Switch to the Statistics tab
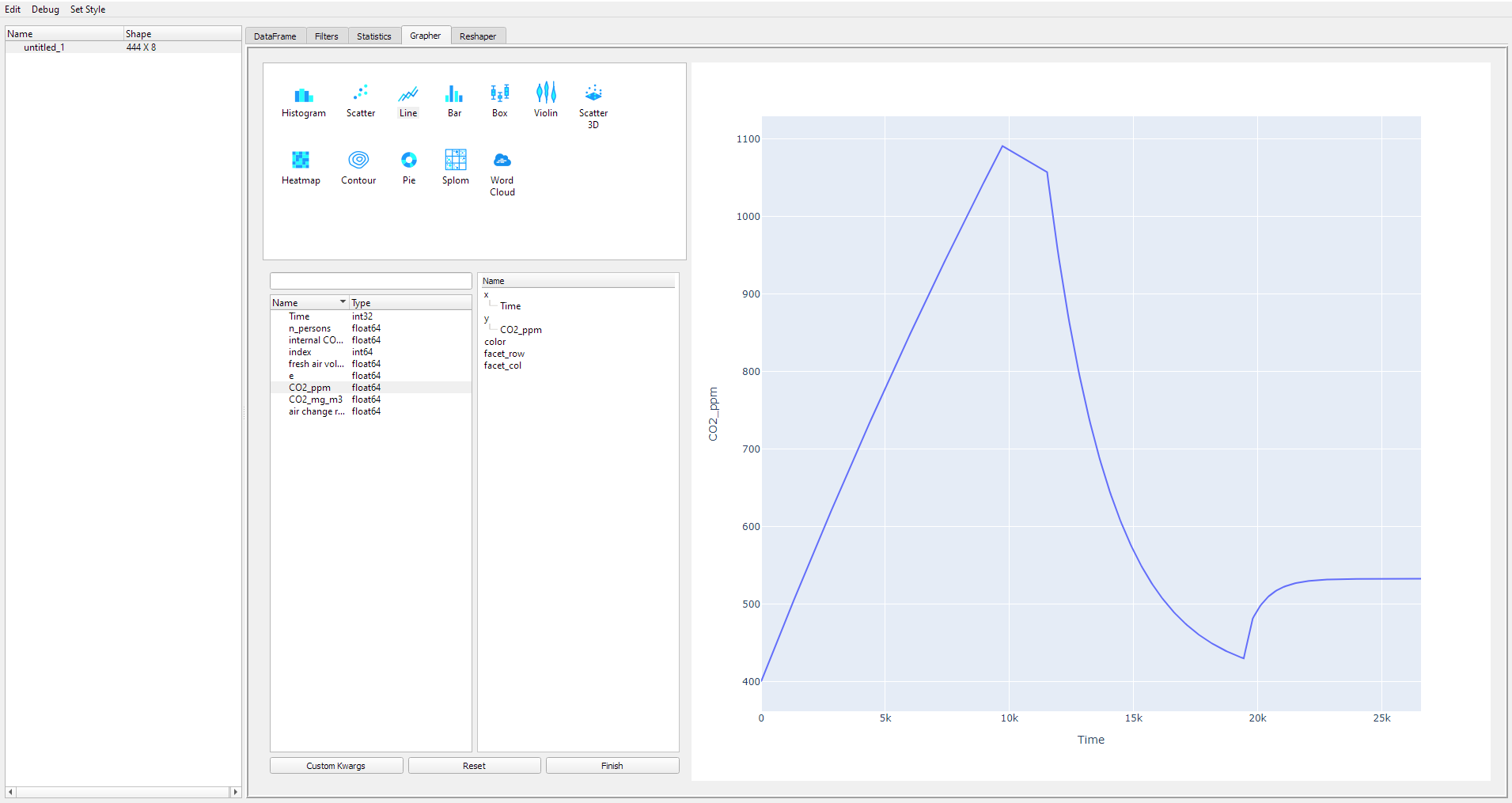 pos(373,36)
